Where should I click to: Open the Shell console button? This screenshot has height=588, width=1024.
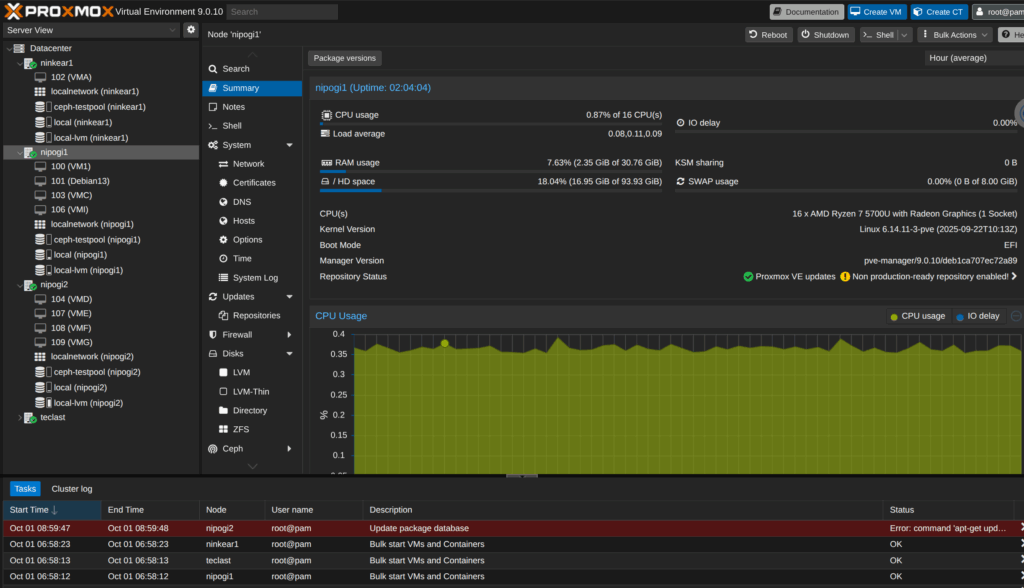[x=878, y=35]
